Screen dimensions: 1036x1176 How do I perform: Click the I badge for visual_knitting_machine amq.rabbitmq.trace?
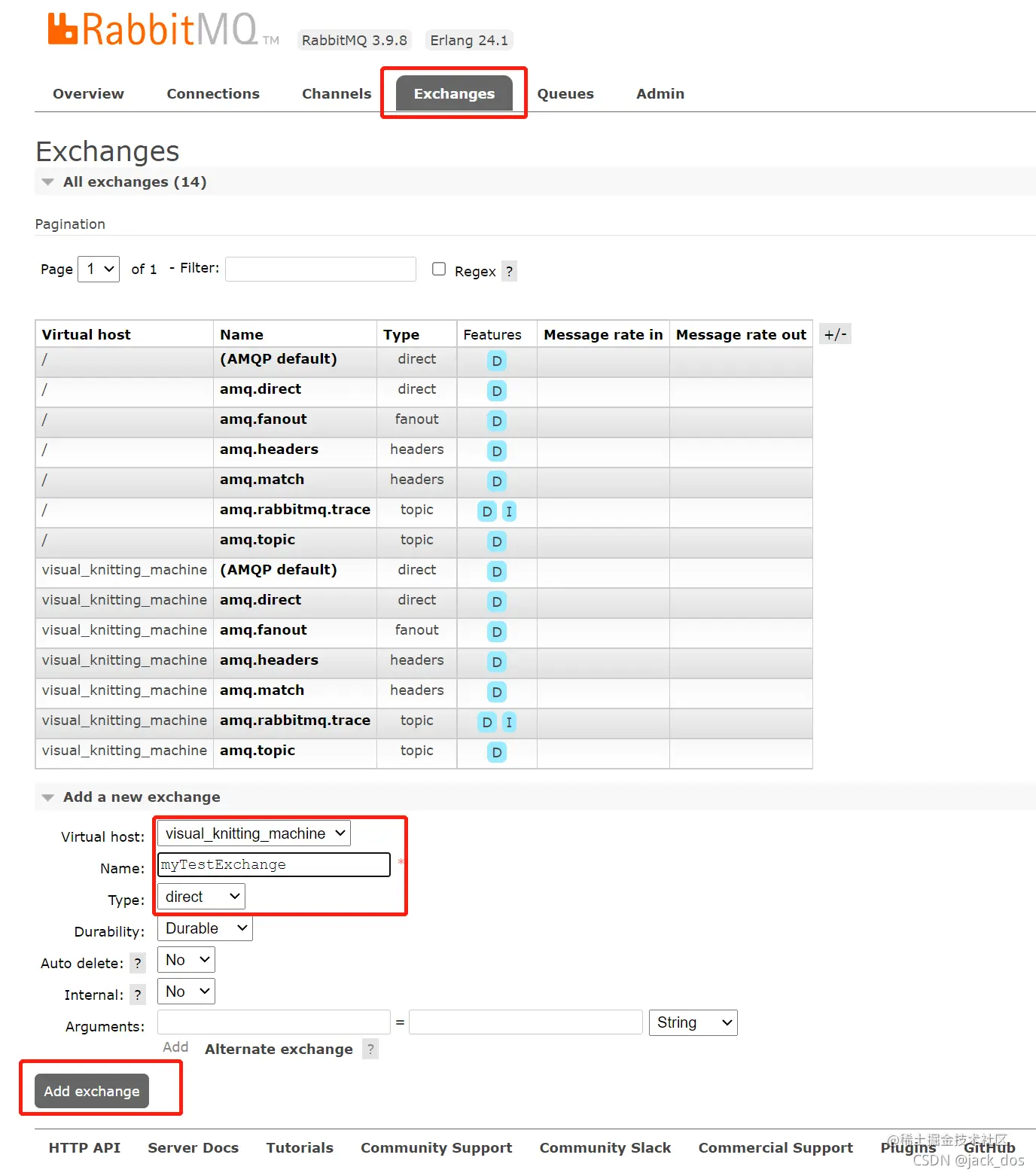pyautogui.click(x=509, y=722)
